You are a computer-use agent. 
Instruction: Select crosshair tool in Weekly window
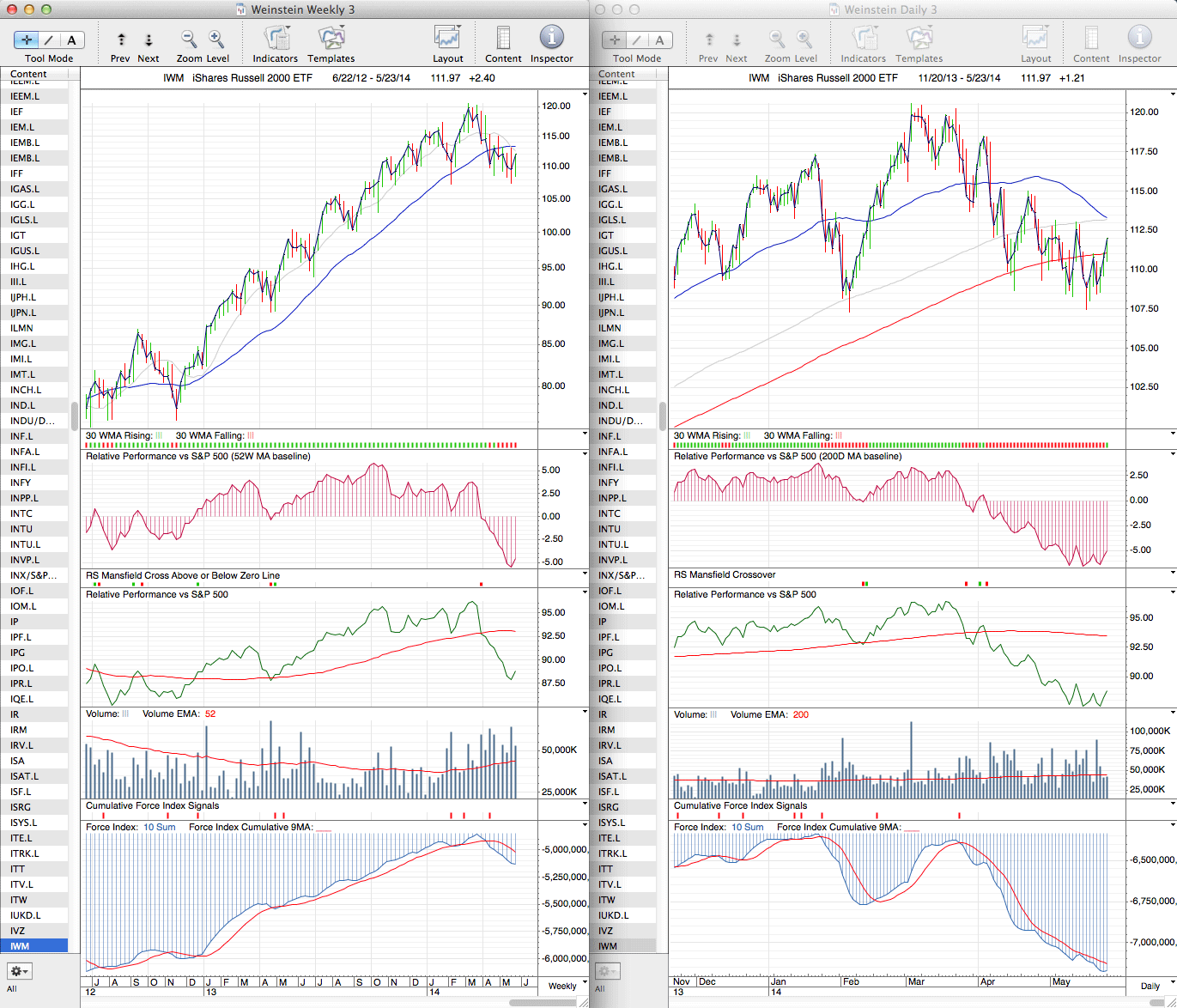coord(27,39)
